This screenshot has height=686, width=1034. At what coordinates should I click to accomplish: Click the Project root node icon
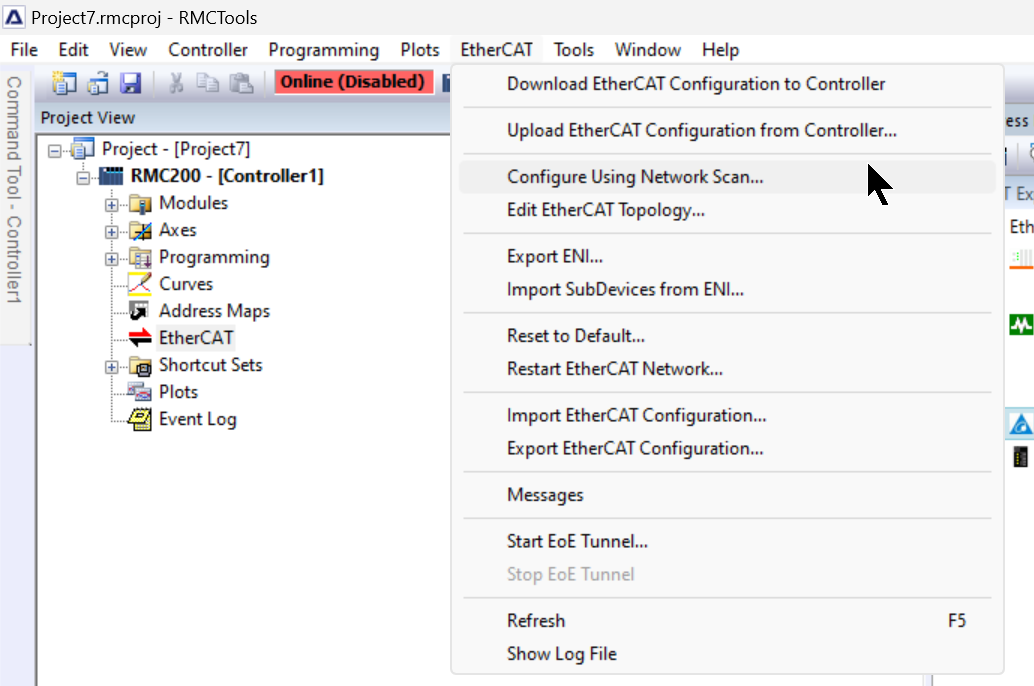82,149
